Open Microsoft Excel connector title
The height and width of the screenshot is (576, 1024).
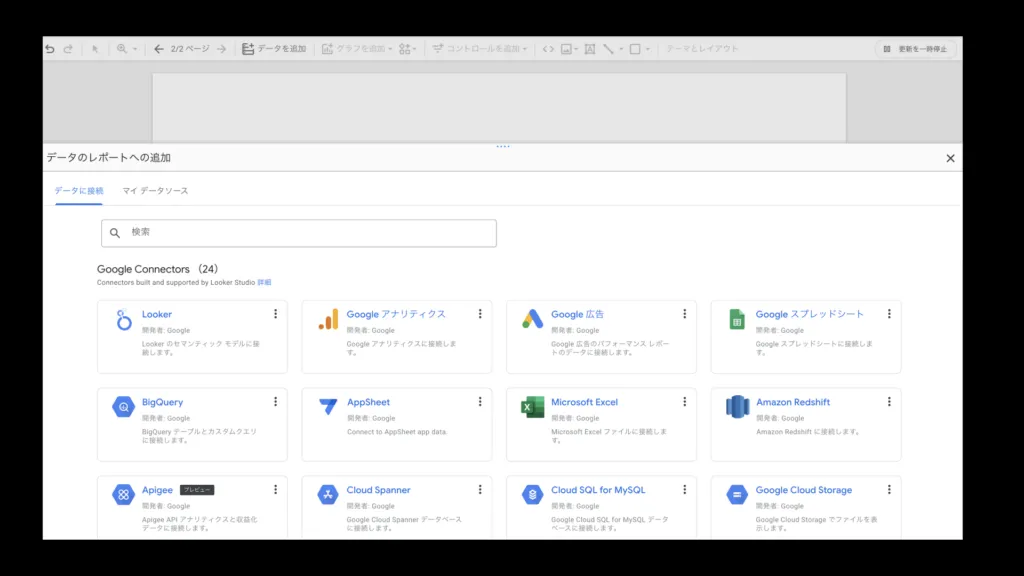[584, 402]
